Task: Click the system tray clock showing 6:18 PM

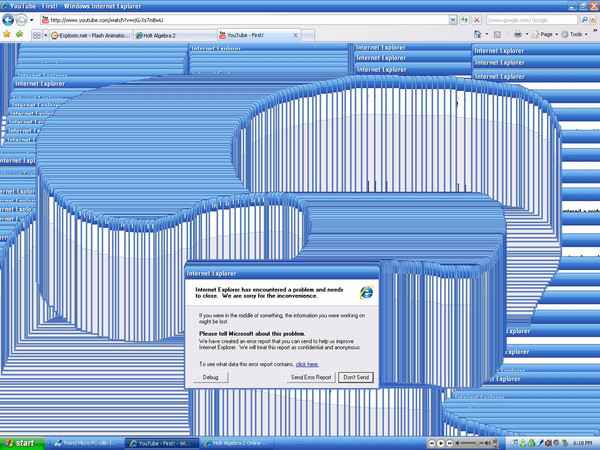Action: (x=582, y=443)
